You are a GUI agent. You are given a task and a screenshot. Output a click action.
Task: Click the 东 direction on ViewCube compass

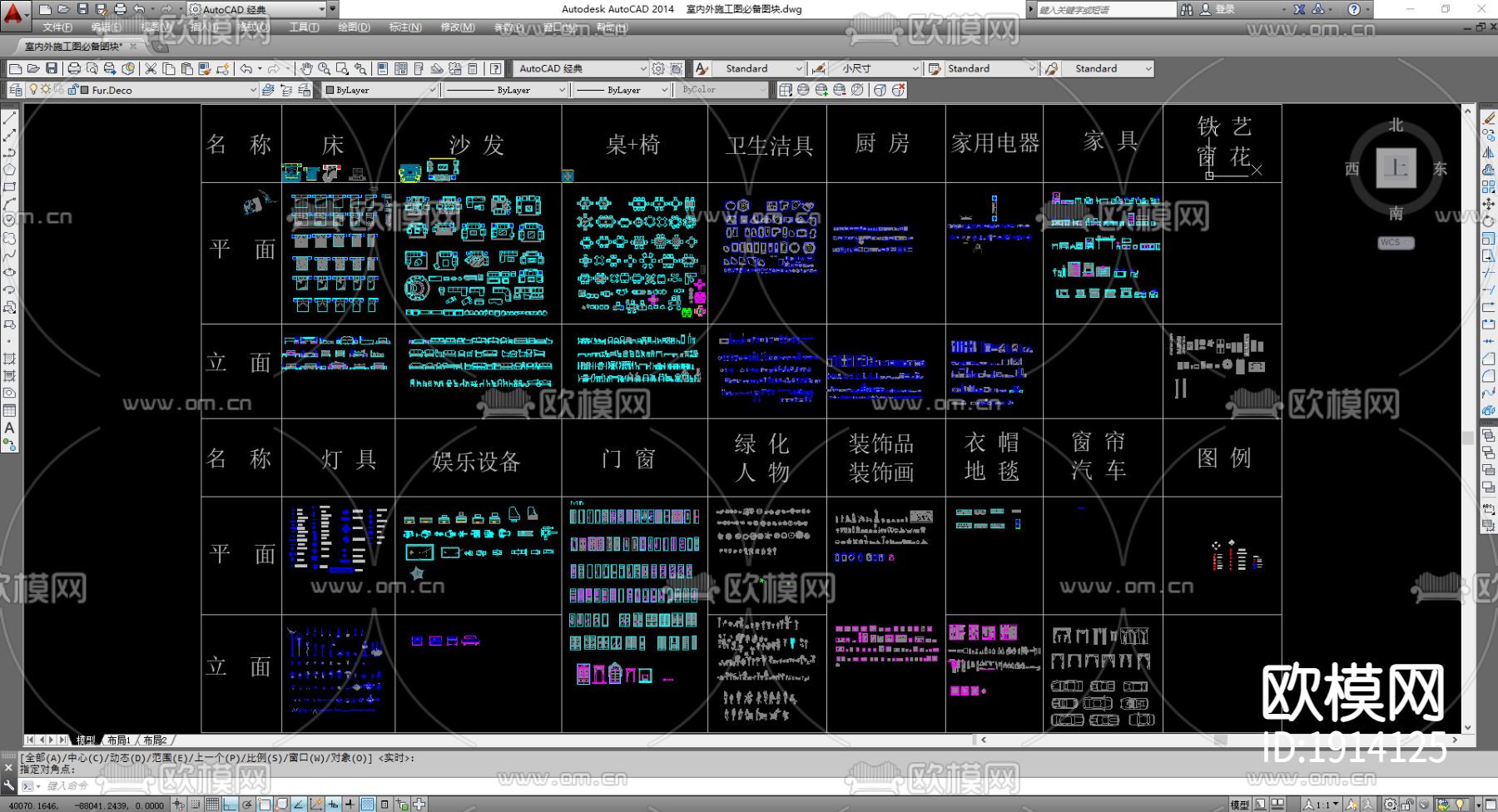[x=1440, y=169]
